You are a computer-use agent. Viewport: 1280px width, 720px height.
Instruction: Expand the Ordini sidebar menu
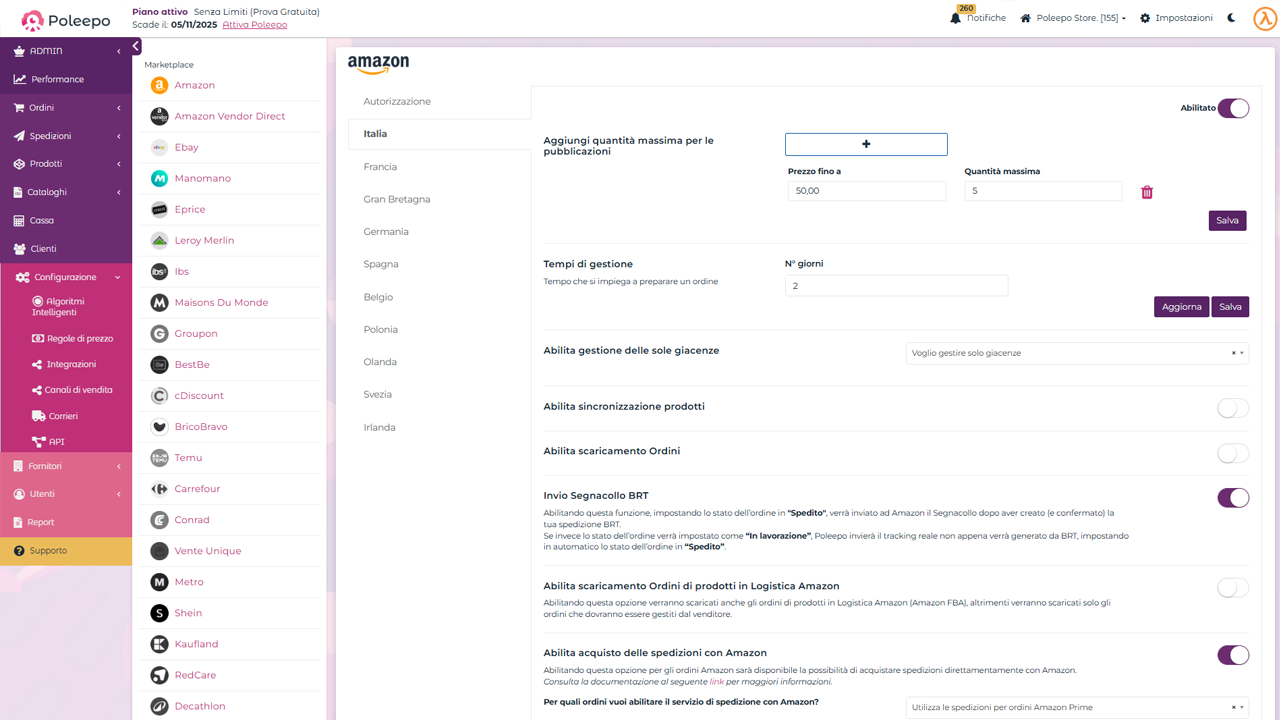click(x=66, y=108)
